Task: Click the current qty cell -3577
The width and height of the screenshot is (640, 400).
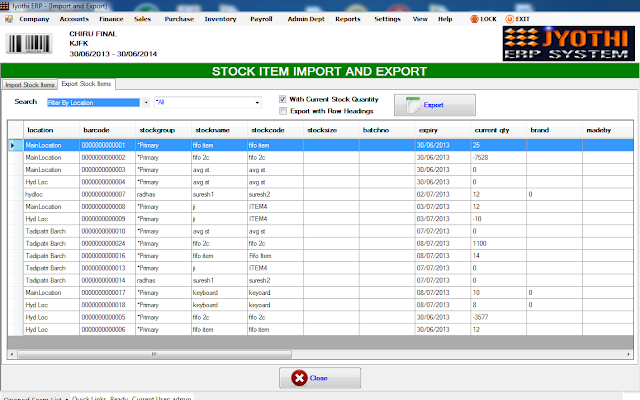Action: [499, 317]
